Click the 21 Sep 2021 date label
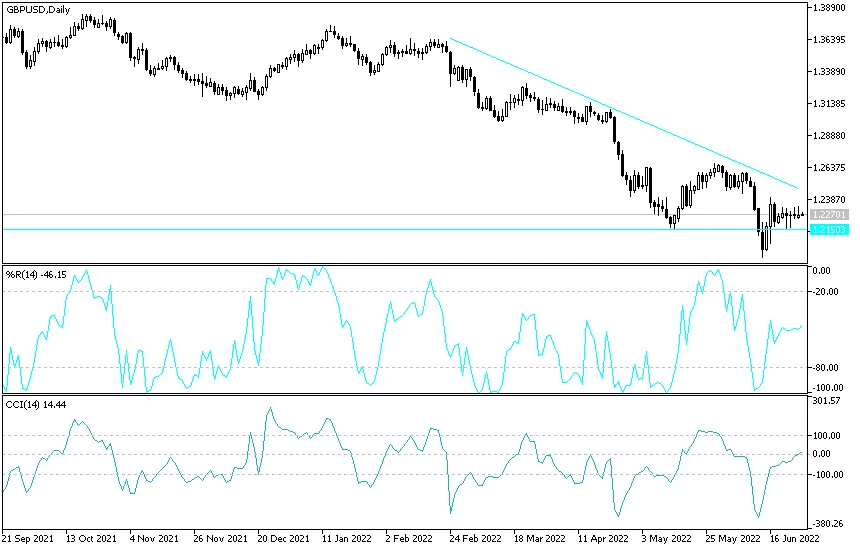Screen dimensions: 860x550 coord(28,538)
